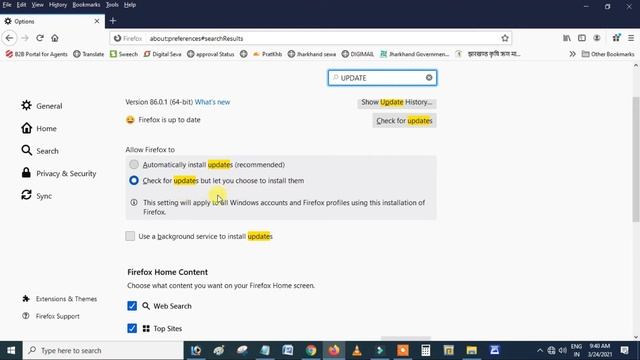The width and height of the screenshot is (640, 360).
Task: Open the Firefox hamburger application menu
Action: [x=631, y=38]
